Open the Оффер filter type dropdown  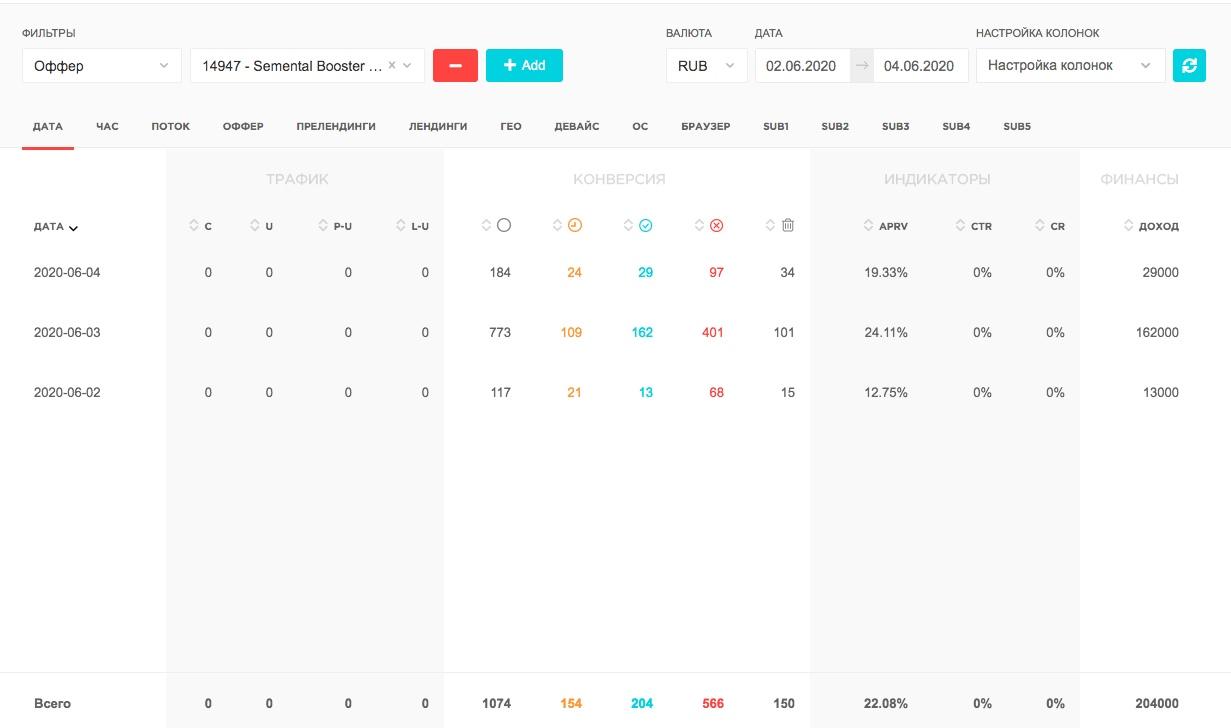pos(101,65)
